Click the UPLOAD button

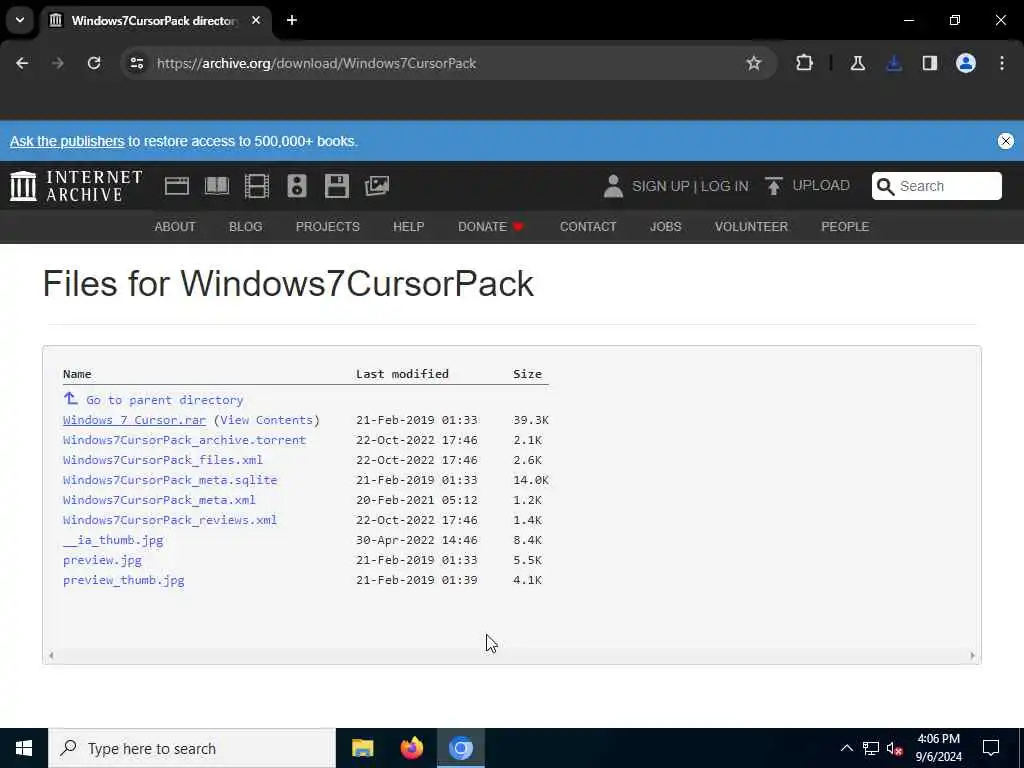point(807,186)
